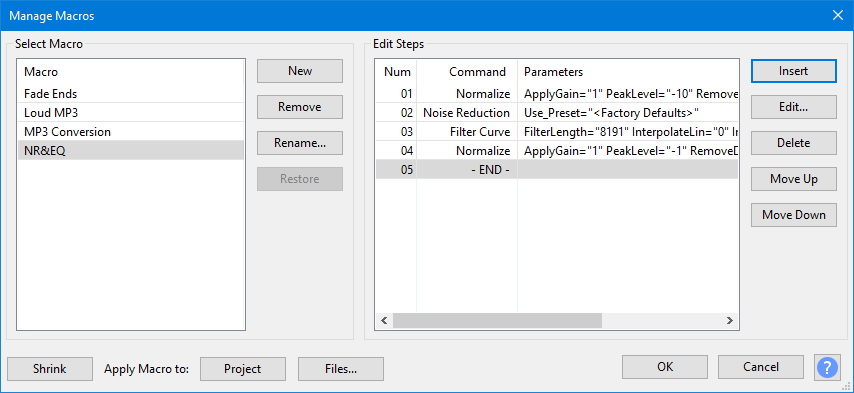Click the Macro column header
The image size is (854, 393).
(x=131, y=72)
